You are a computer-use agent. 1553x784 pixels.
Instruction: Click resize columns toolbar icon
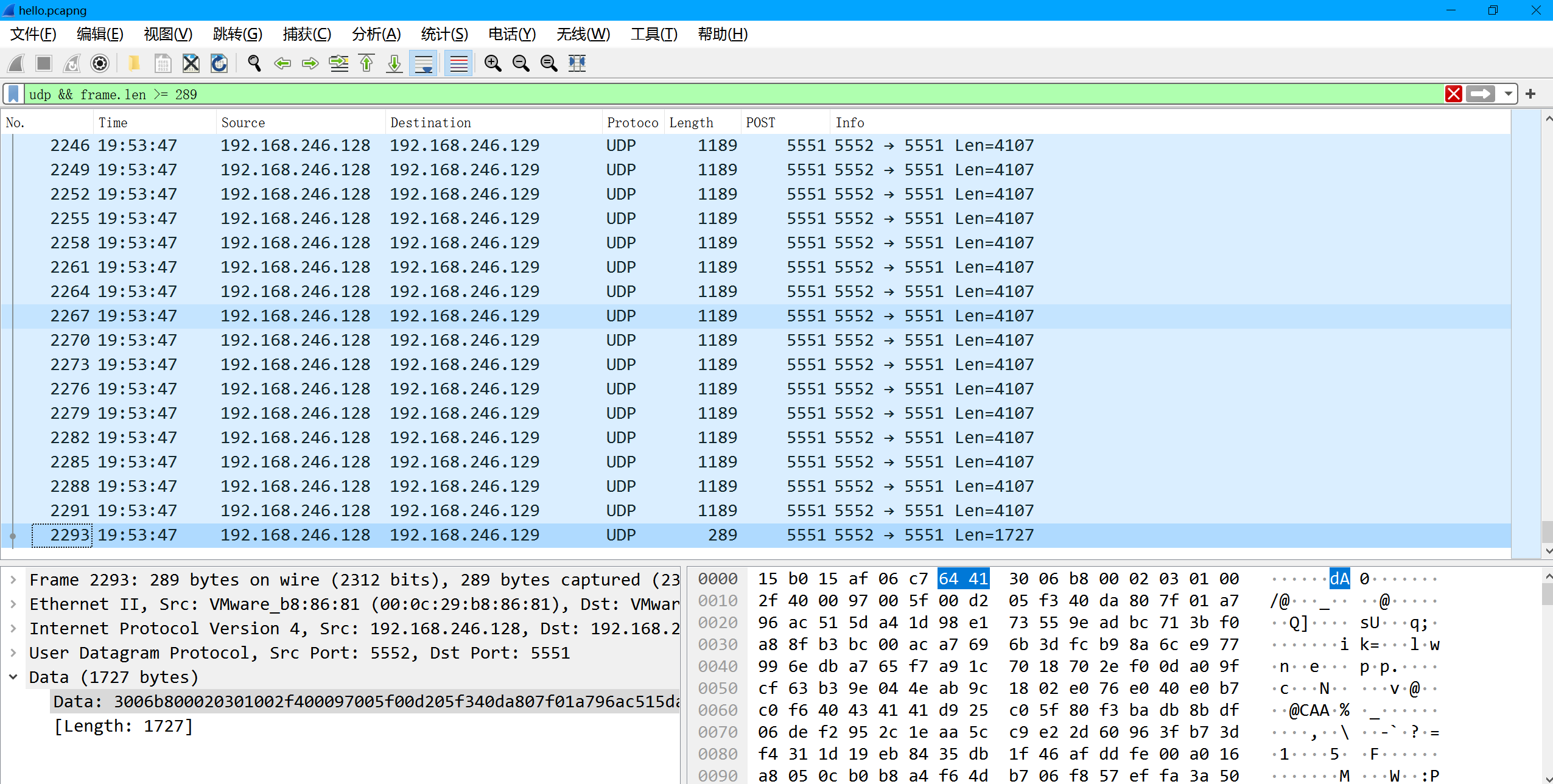click(x=577, y=63)
